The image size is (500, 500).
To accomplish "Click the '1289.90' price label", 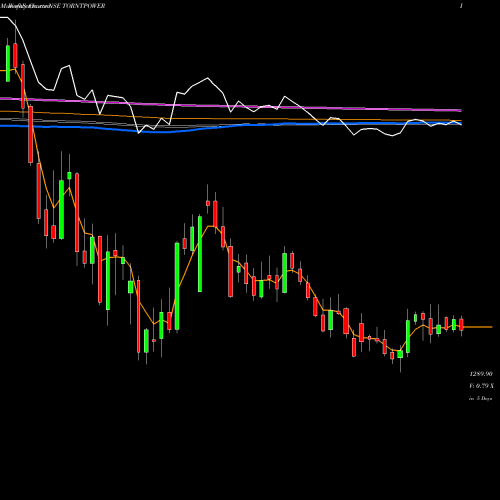I will coord(481,374).
